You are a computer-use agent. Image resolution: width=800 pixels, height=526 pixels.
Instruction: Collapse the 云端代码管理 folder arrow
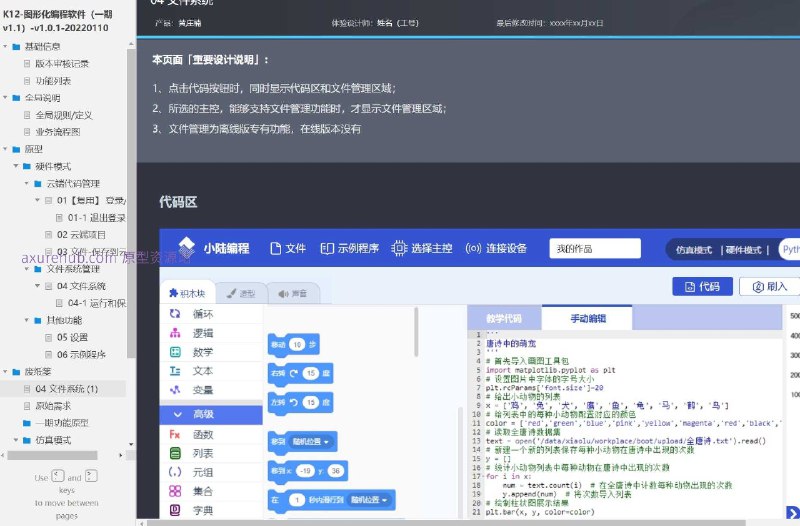tap(27, 183)
